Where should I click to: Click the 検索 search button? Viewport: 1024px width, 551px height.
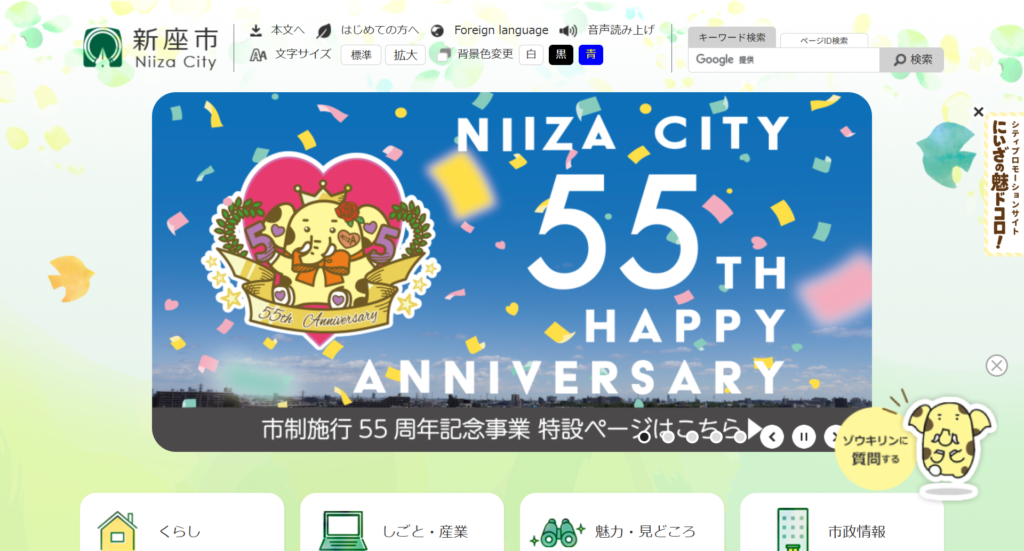tap(912, 59)
